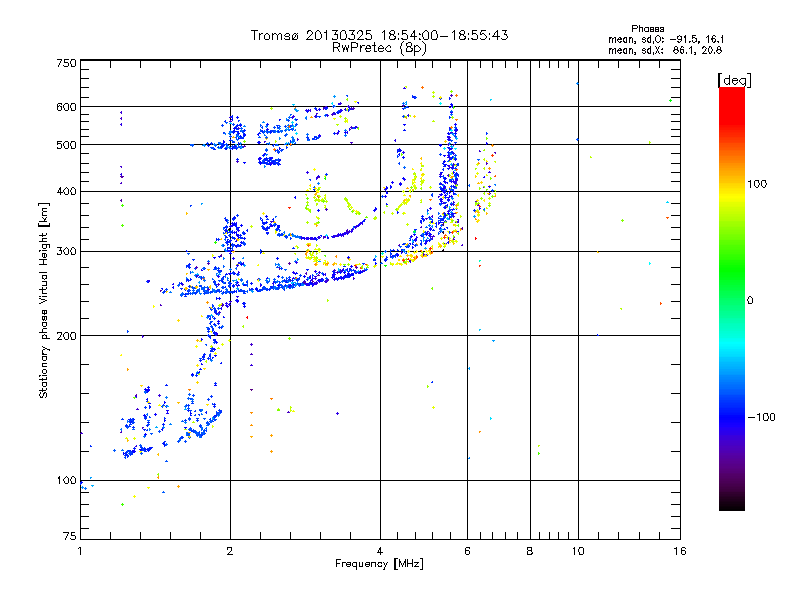
Task: Click the y-axis '300' tick label
Action: [66, 252]
